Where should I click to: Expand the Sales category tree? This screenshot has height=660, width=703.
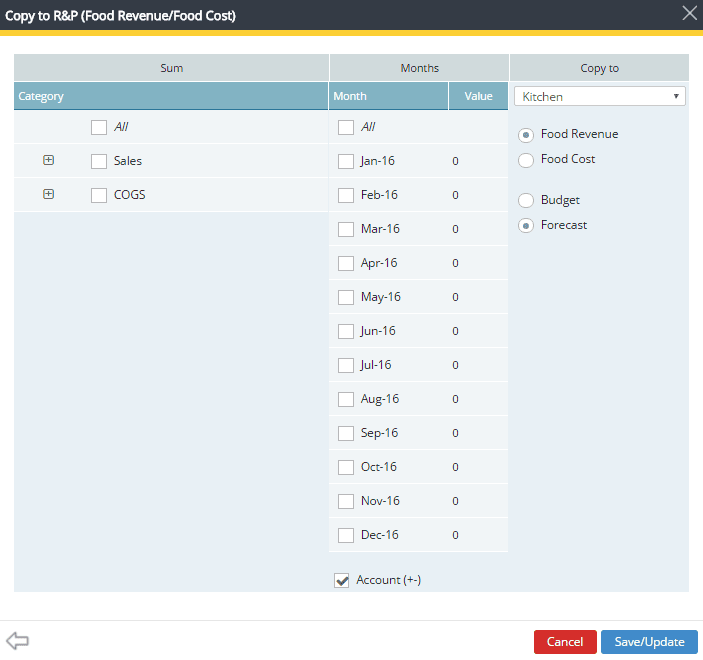coord(49,160)
